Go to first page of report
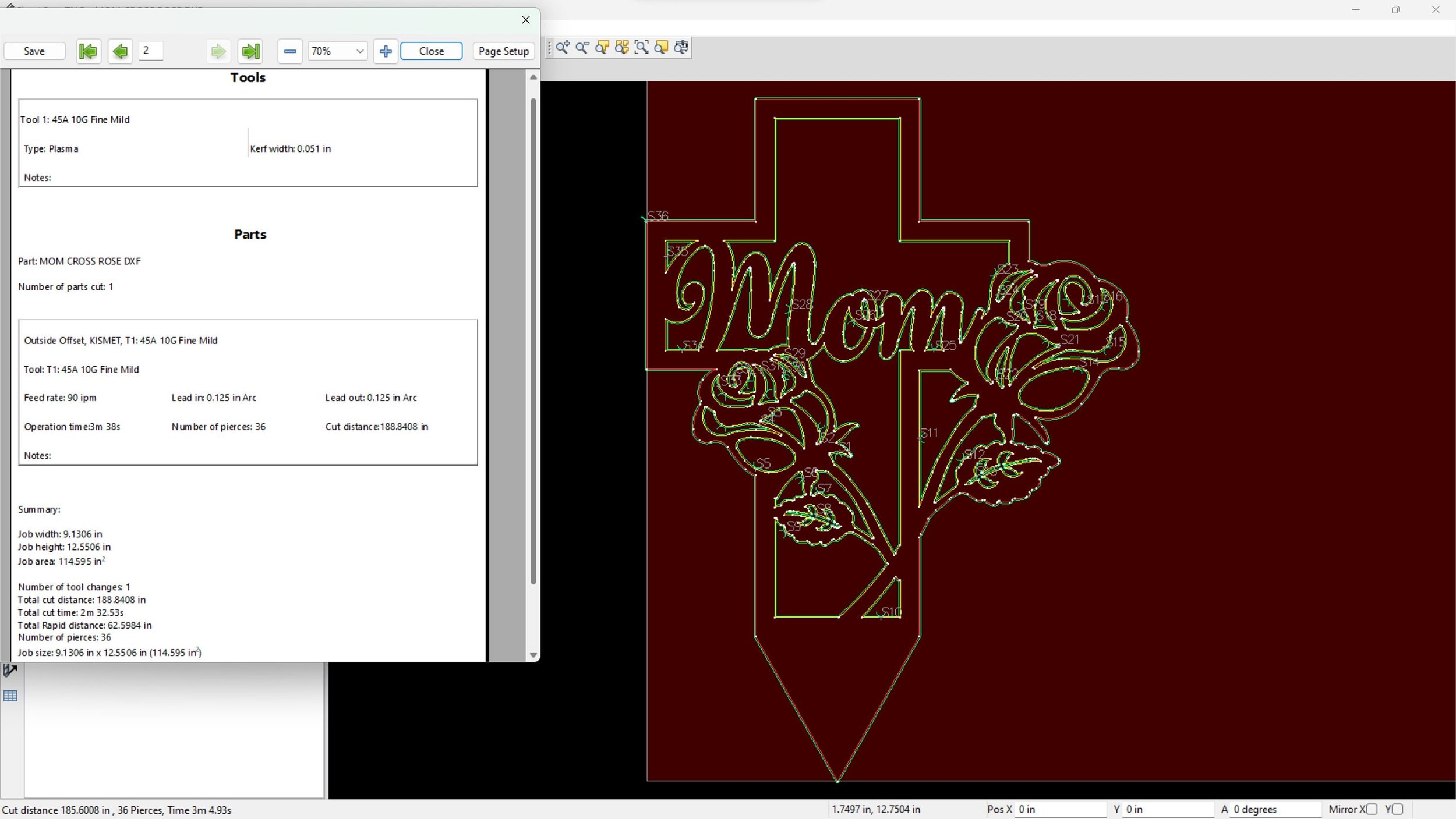 89,51
